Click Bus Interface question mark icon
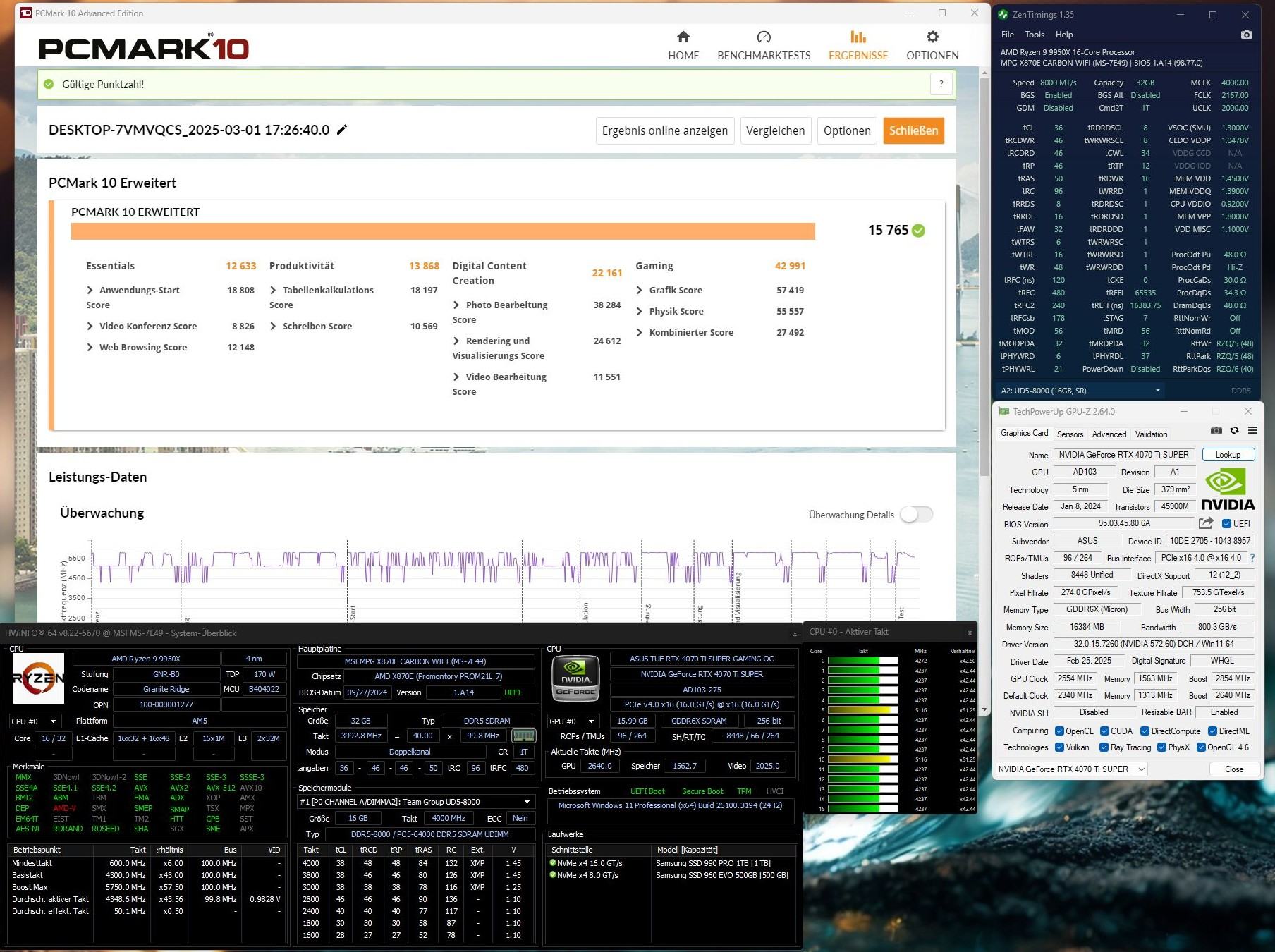 click(1252, 558)
